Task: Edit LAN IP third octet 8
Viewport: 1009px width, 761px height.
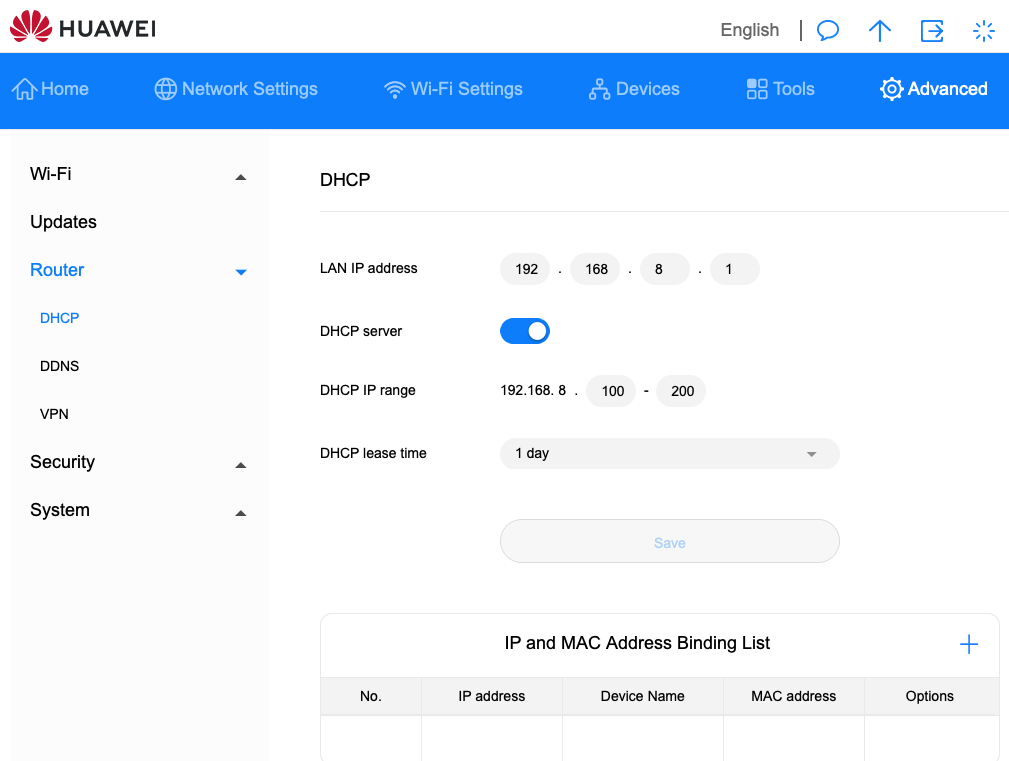Action: [665, 269]
